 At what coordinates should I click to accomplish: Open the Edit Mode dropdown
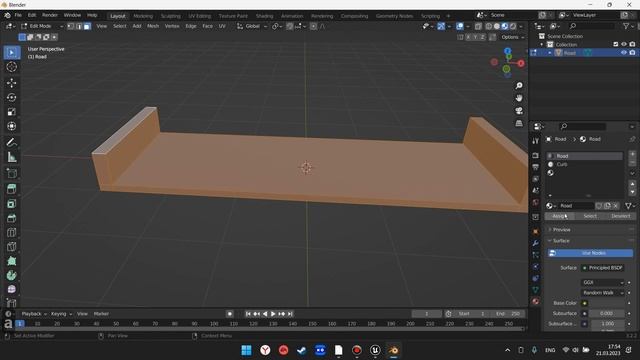[42, 26]
